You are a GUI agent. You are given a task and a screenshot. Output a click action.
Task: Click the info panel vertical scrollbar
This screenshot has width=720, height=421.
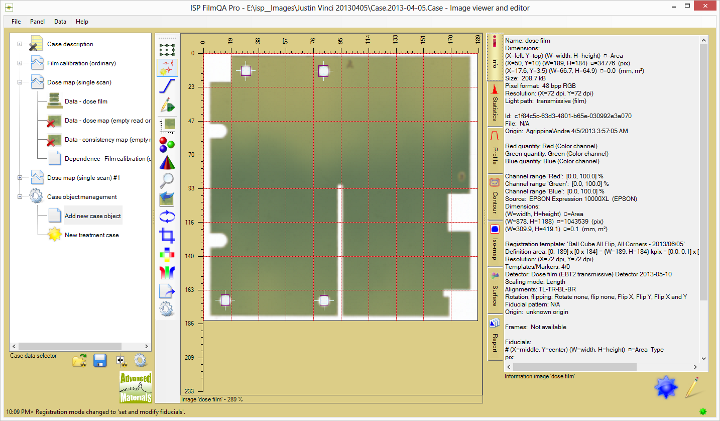[x=704, y=171]
